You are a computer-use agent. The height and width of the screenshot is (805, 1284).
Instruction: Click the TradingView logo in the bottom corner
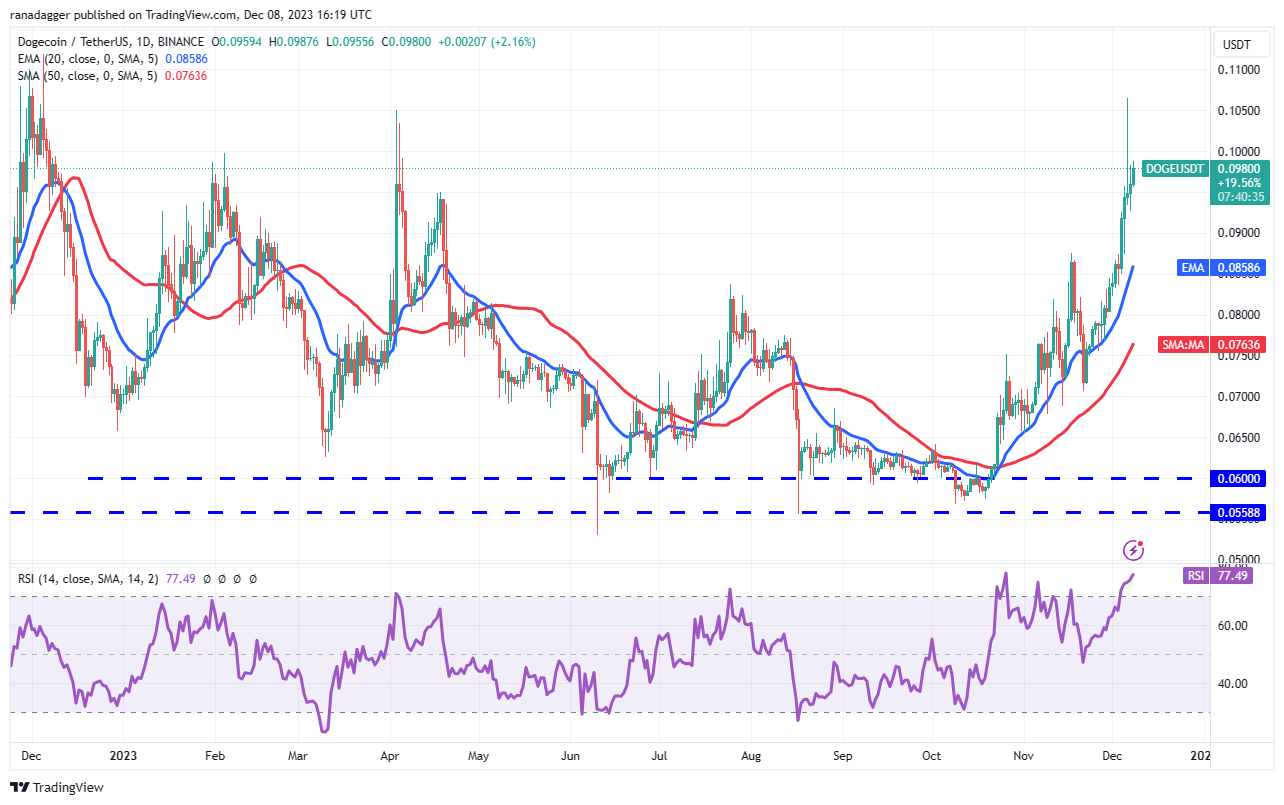[57, 787]
